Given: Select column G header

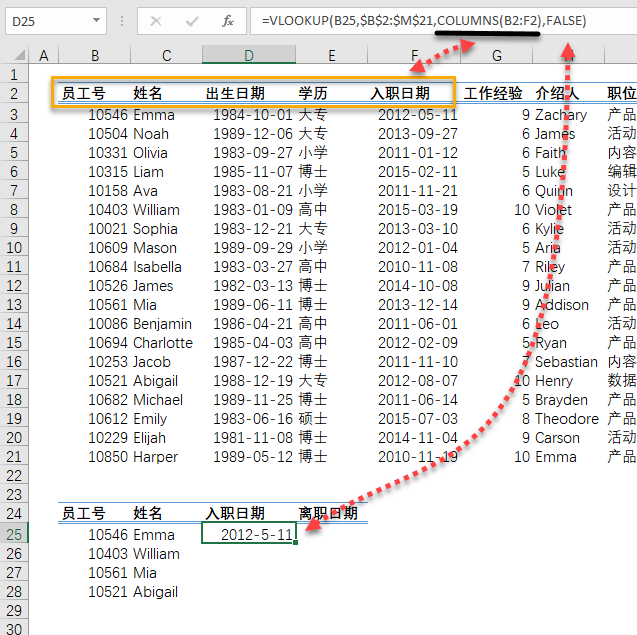Looking at the screenshot, I should pos(496,55).
